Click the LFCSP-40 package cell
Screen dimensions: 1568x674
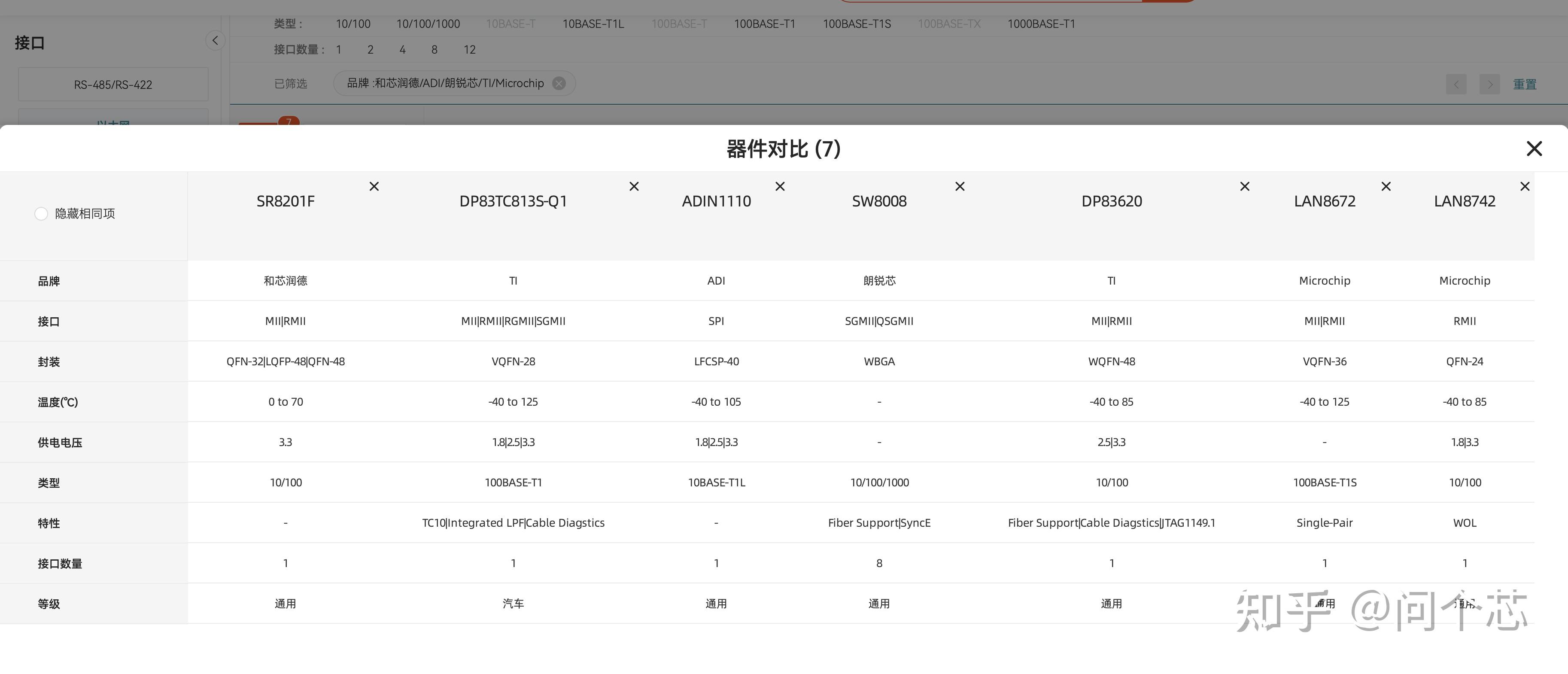coord(717,361)
